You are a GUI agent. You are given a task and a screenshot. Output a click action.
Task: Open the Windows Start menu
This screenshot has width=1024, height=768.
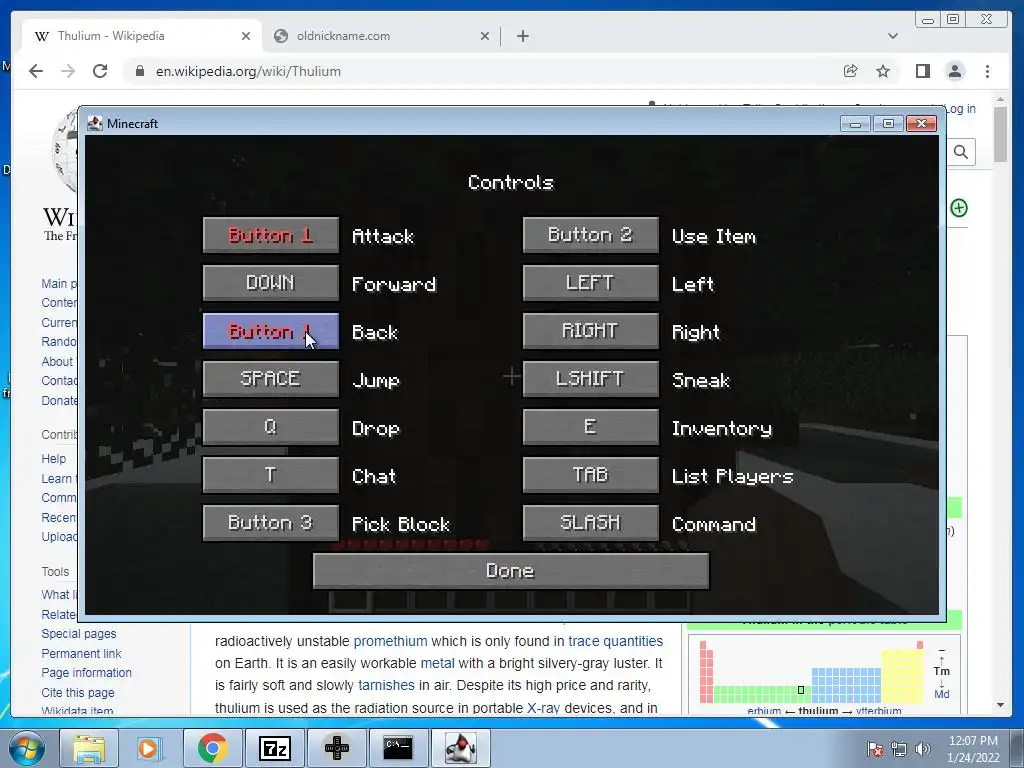pos(26,748)
